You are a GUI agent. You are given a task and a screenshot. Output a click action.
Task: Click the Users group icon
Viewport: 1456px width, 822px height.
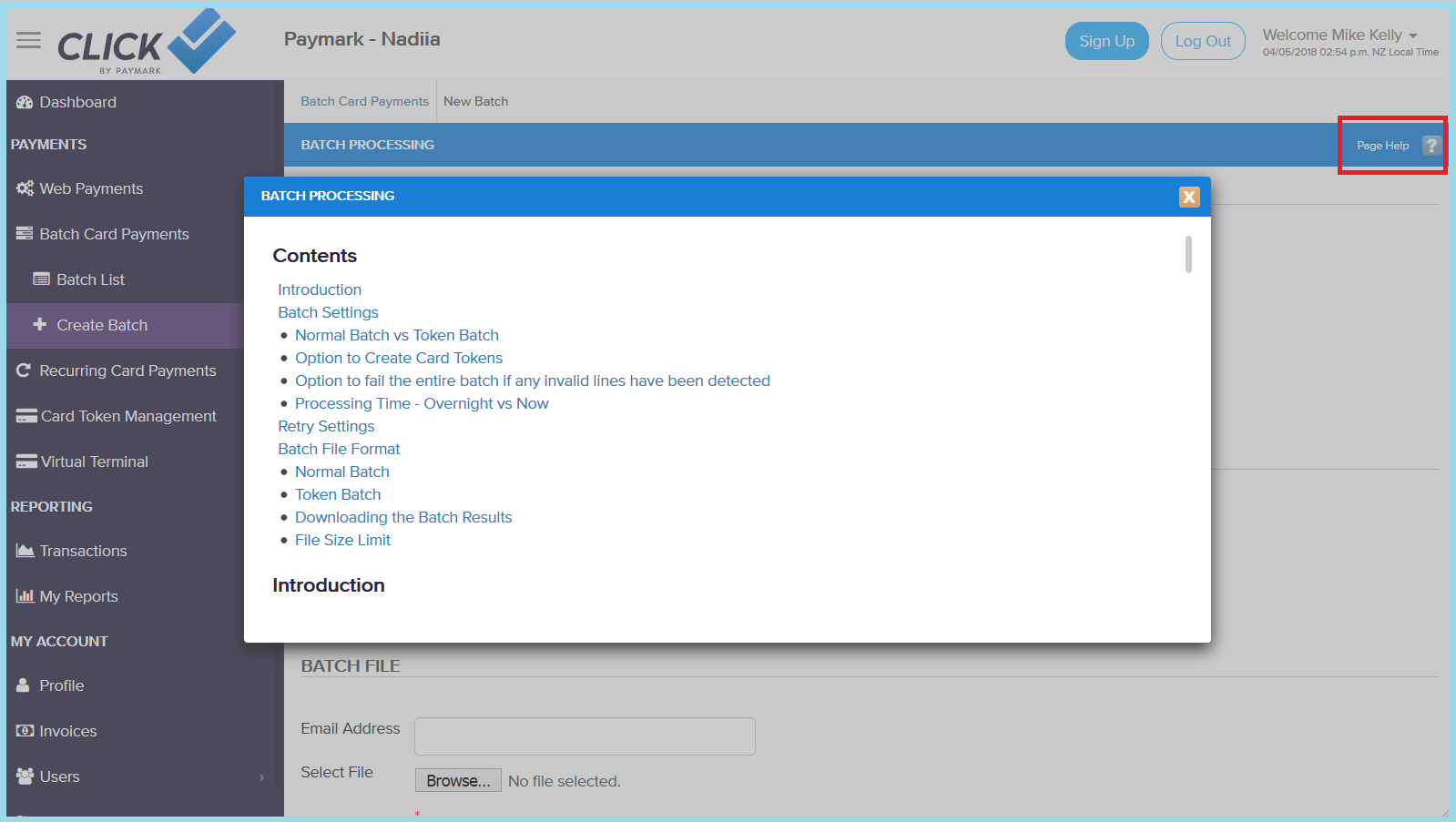coord(25,776)
